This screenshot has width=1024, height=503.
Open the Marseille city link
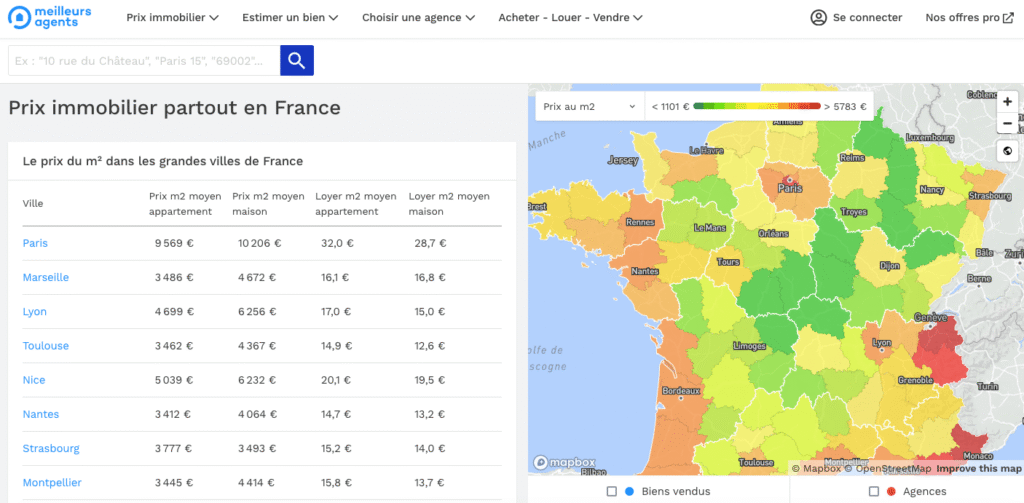pos(46,277)
